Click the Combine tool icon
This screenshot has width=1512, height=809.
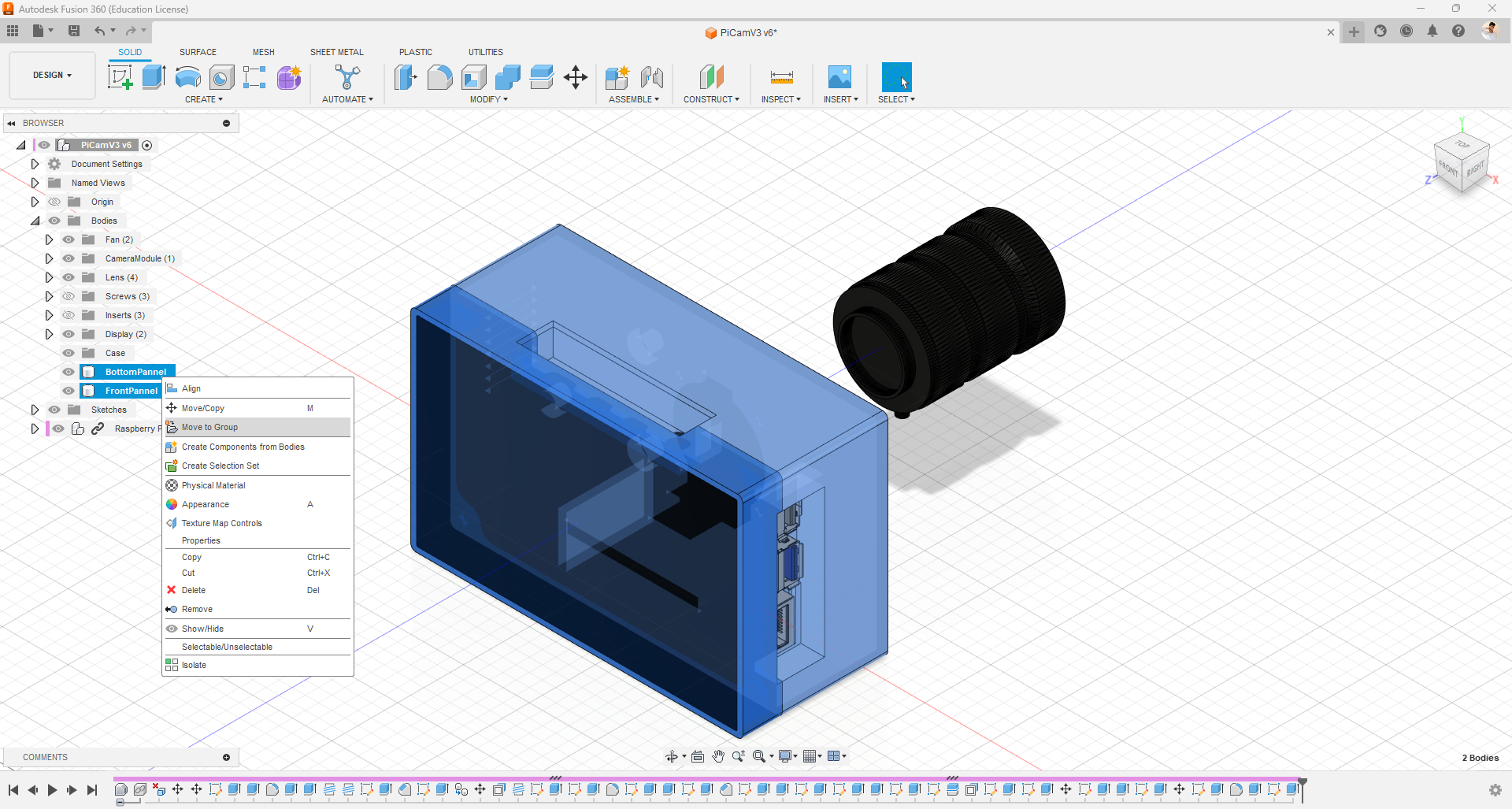[x=508, y=77]
